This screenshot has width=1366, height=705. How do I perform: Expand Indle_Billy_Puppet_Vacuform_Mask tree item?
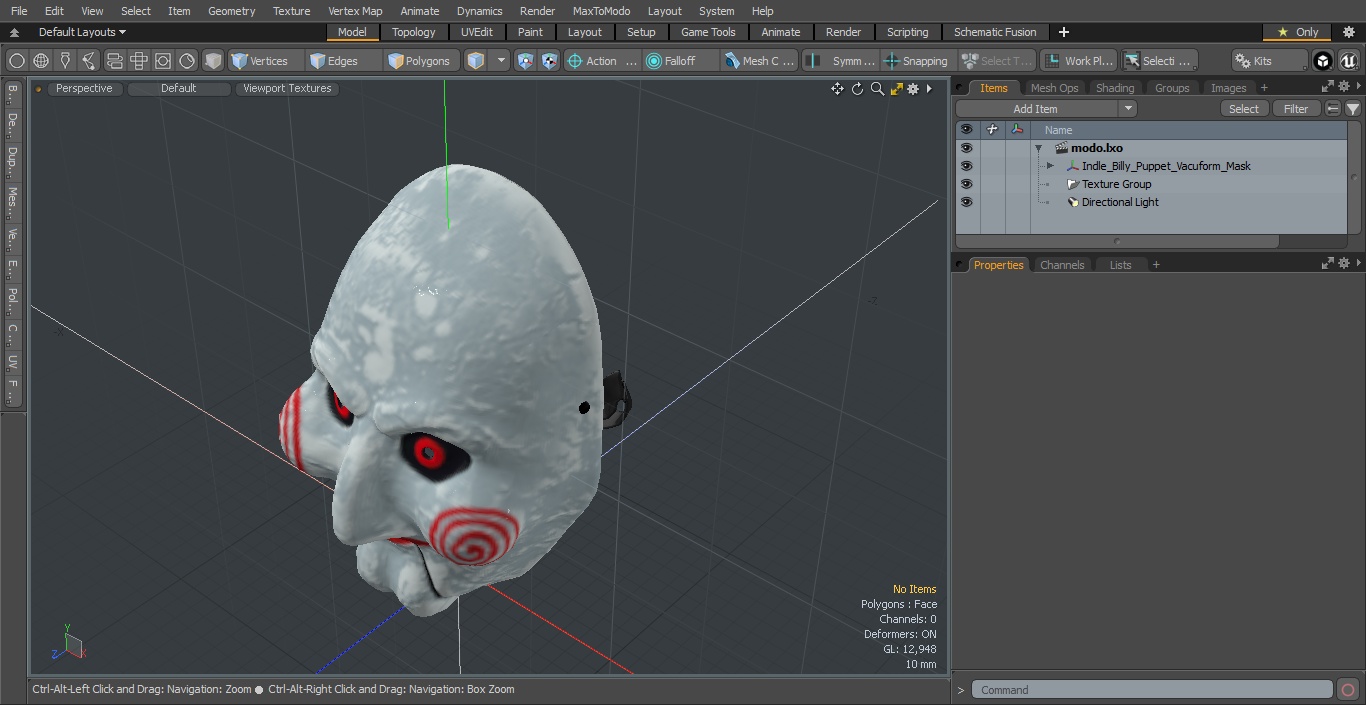coord(1050,166)
